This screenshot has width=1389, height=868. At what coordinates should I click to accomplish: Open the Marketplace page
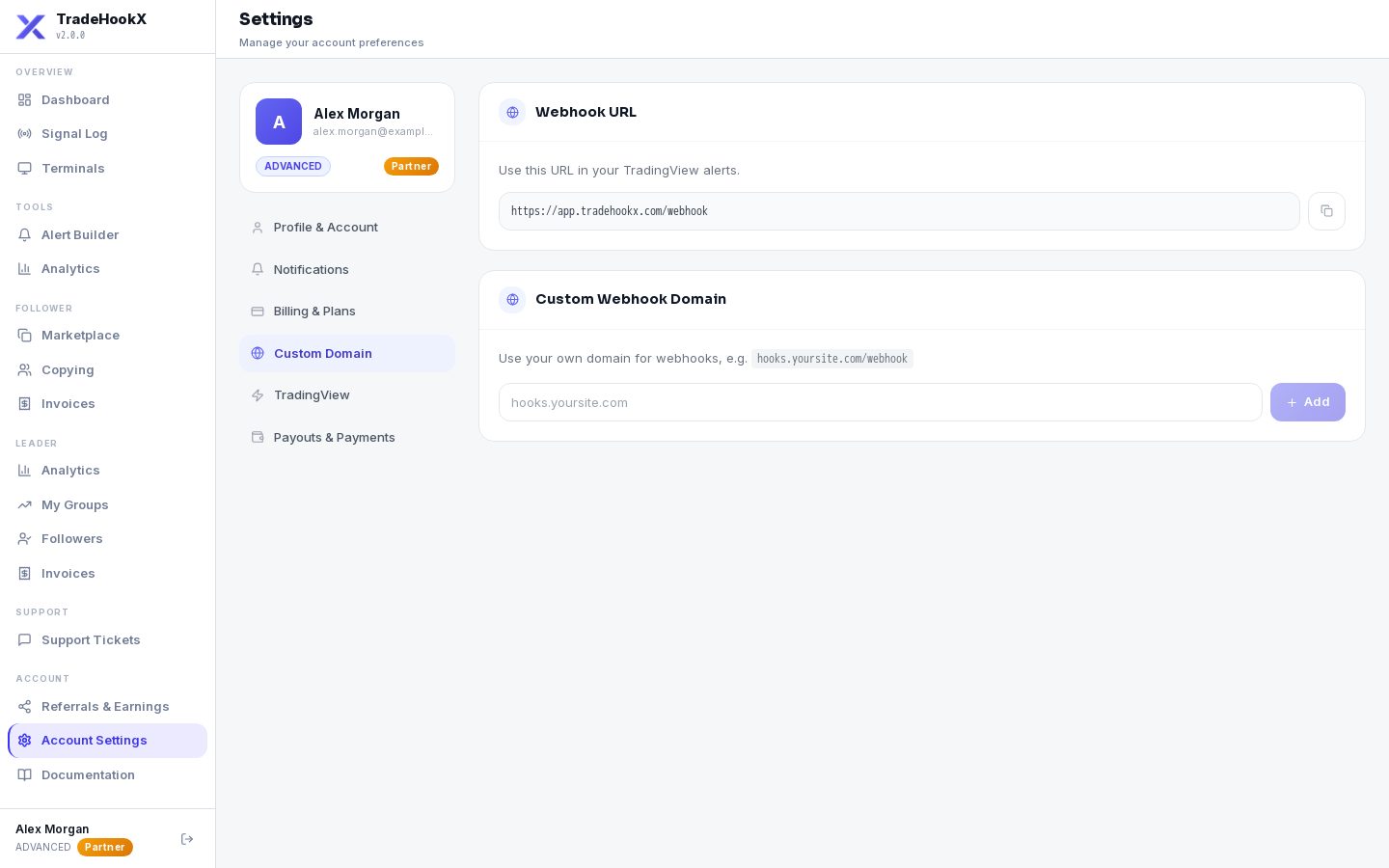[x=107, y=336]
